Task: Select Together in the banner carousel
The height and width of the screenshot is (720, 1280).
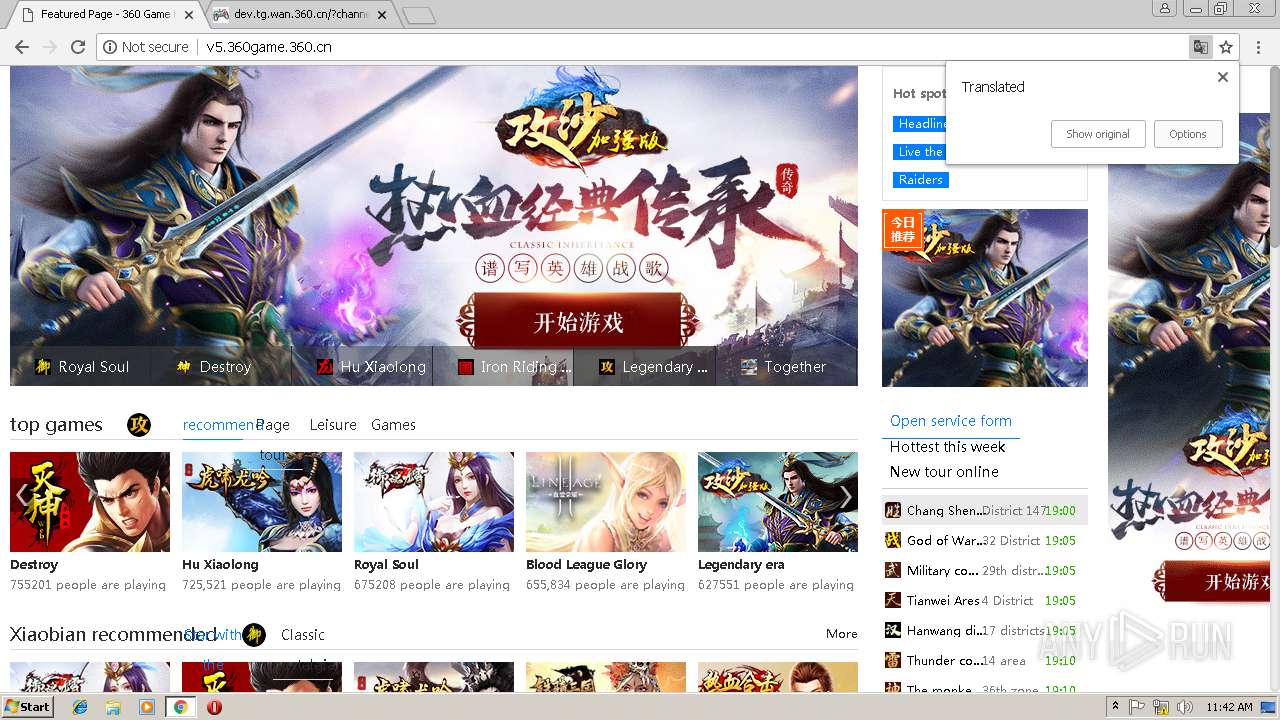Action: tap(787, 367)
